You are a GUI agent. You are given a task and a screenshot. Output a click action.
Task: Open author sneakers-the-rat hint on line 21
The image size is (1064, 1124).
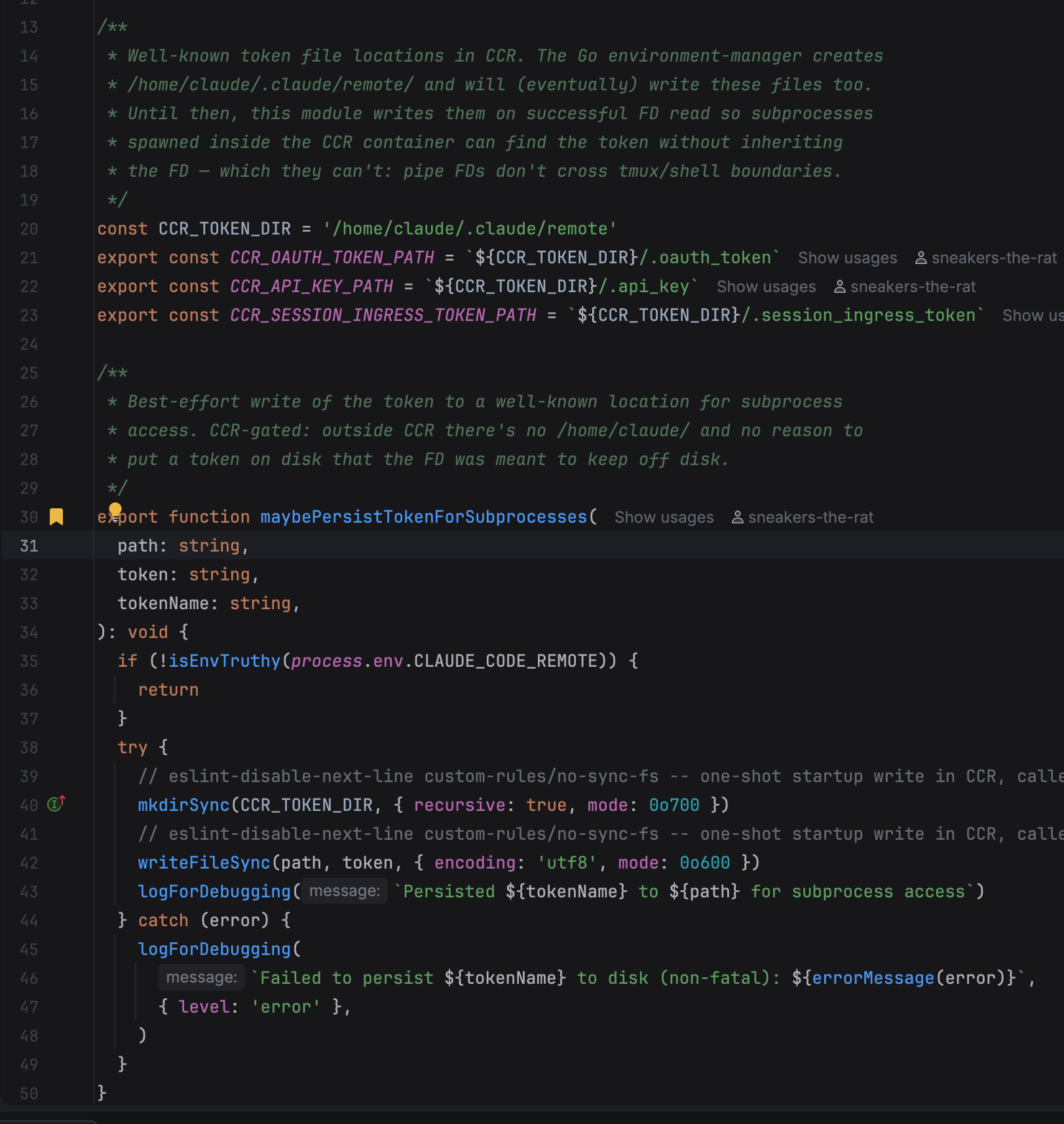coord(986,258)
